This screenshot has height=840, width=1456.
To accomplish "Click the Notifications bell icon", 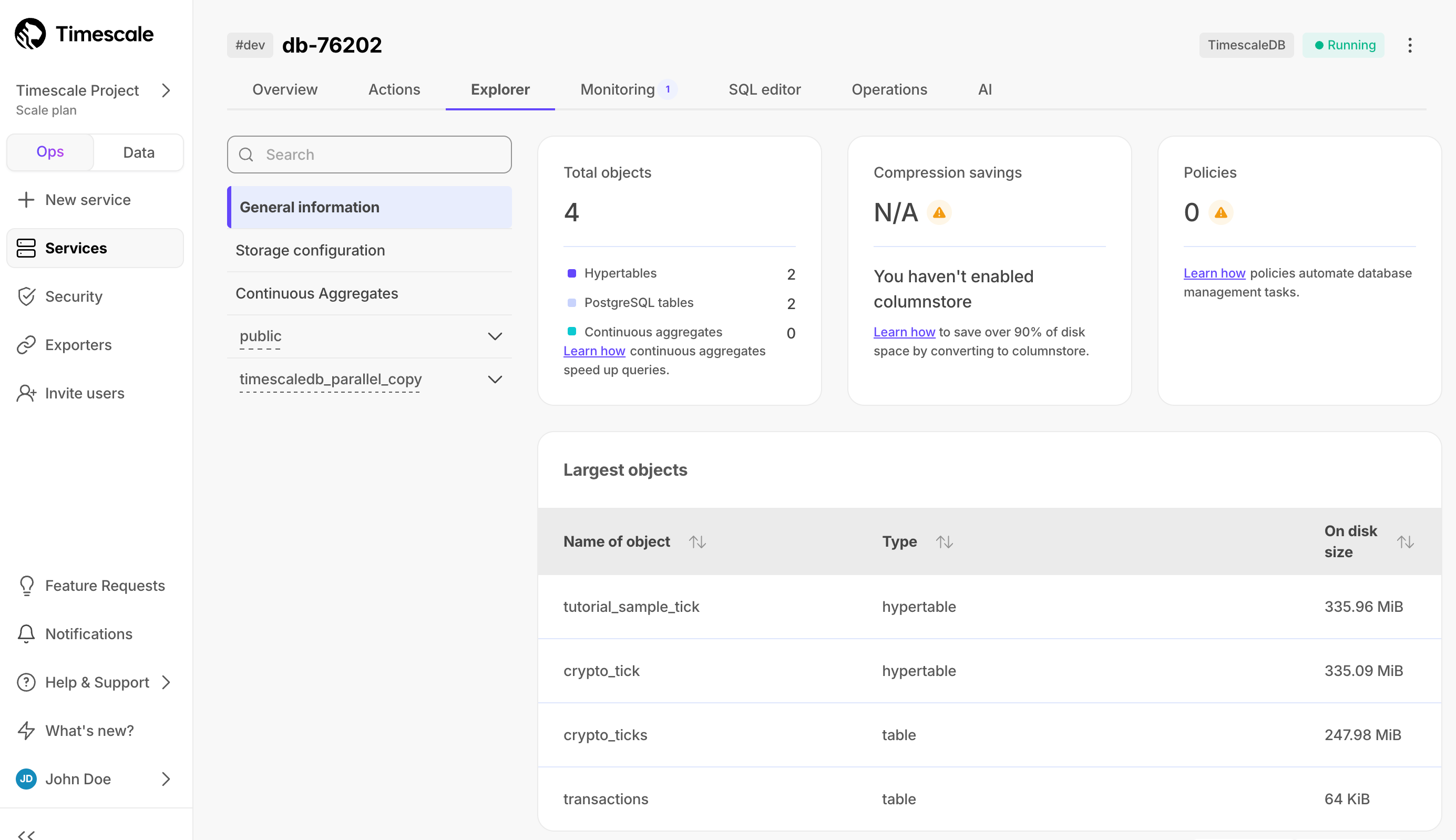I will pyautogui.click(x=26, y=634).
